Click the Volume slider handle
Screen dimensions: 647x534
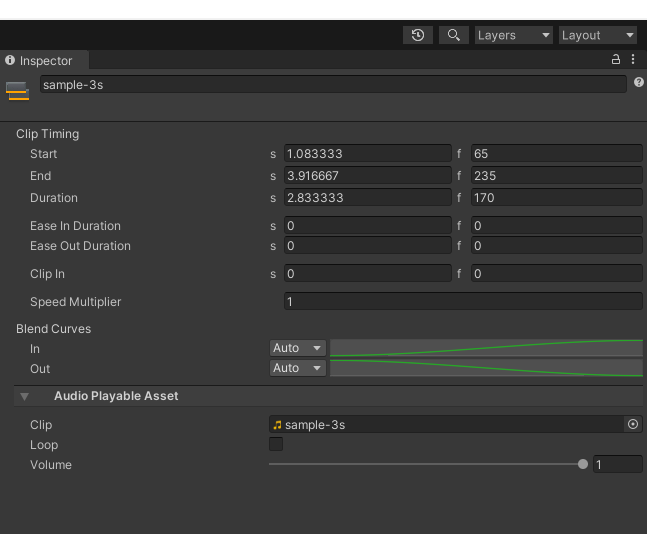[x=583, y=464]
